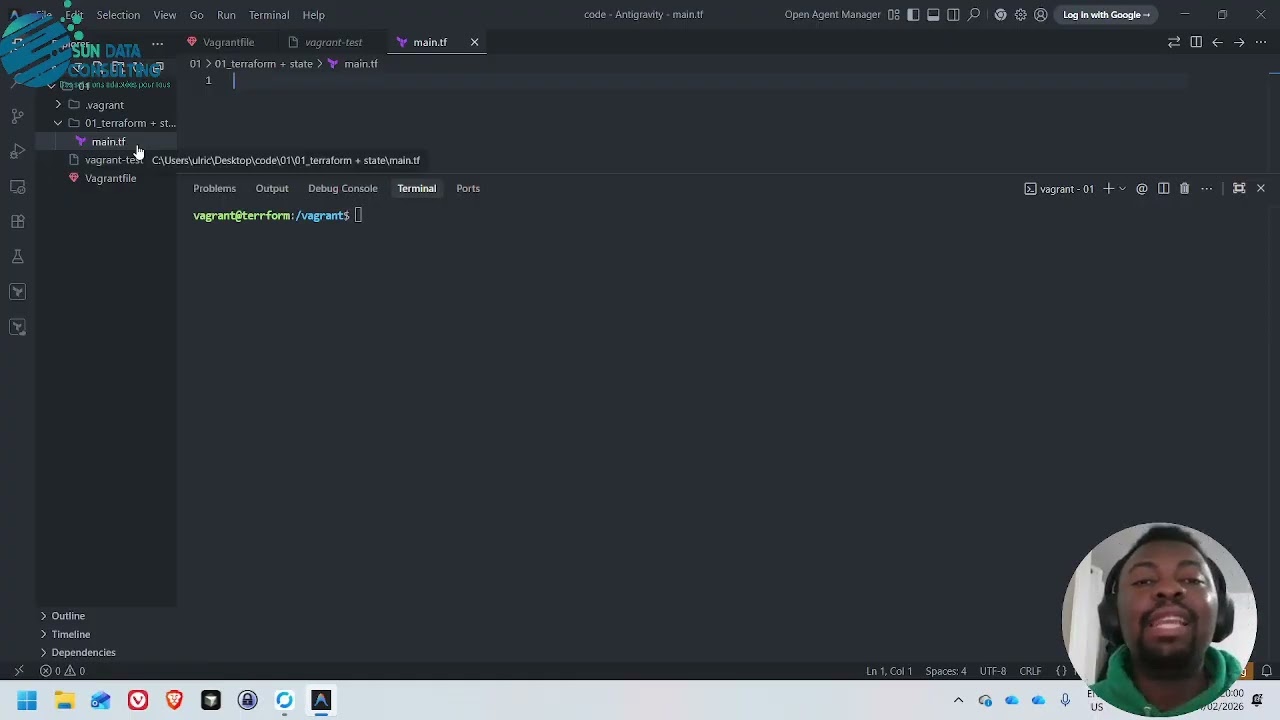1280x720 pixels.
Task: Open the Run and Debug view
Action: point(17,151)
